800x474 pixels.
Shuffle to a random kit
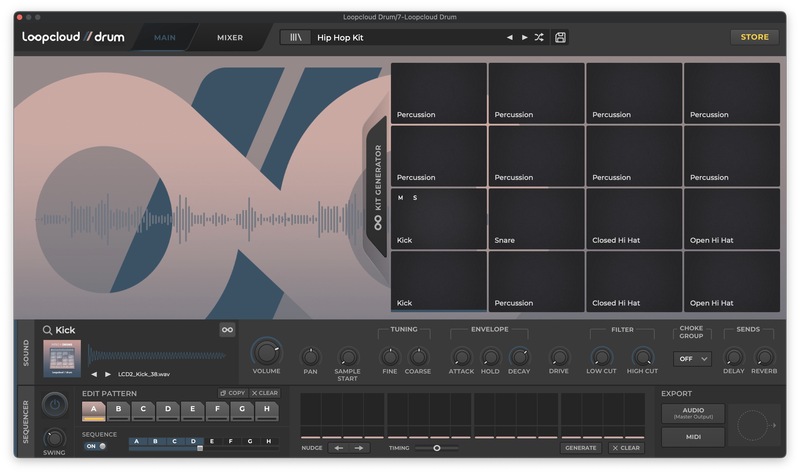tap(539, 37)
